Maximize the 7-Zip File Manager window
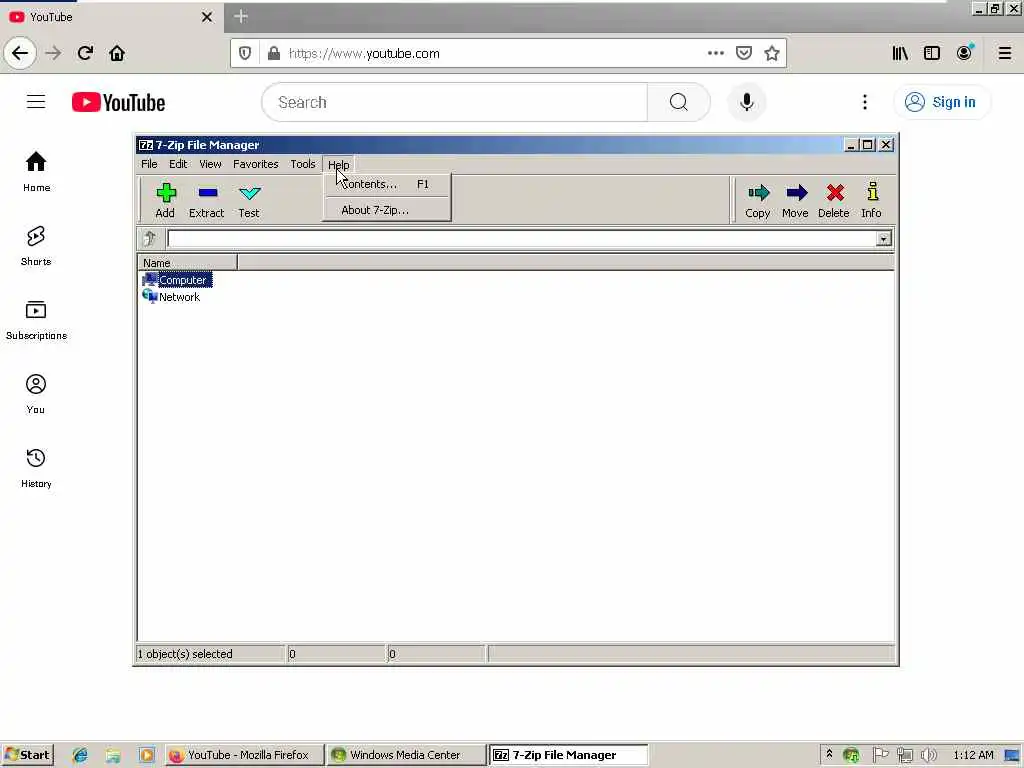The height and width of the screenshot is (768, 1024). [868, 145]
